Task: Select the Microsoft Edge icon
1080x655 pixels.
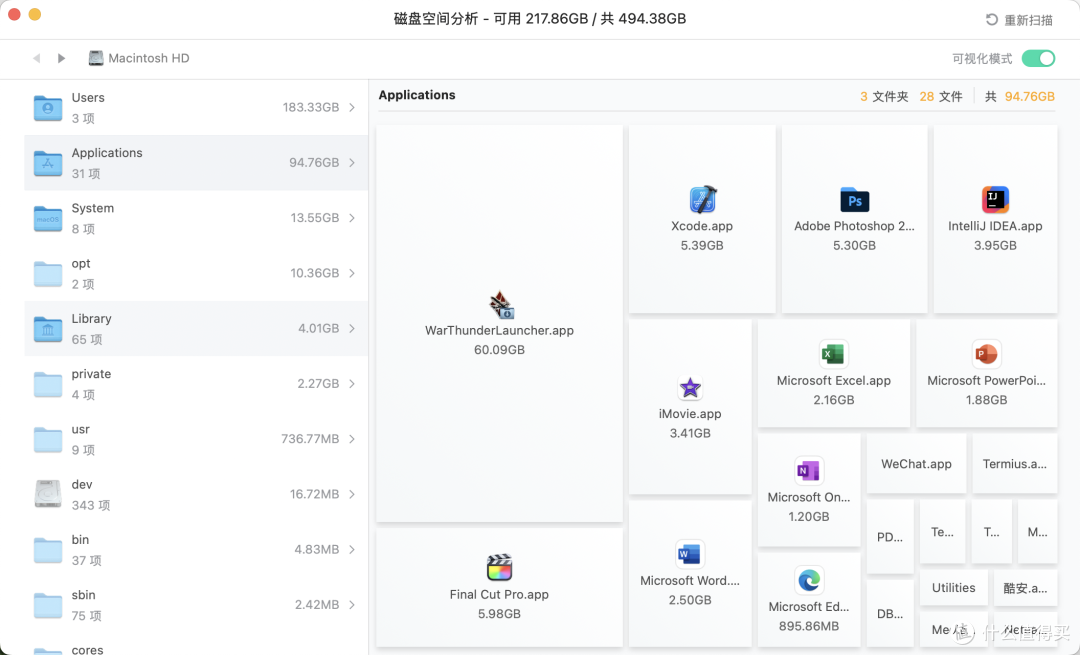Action: click(x=809, y=580)
